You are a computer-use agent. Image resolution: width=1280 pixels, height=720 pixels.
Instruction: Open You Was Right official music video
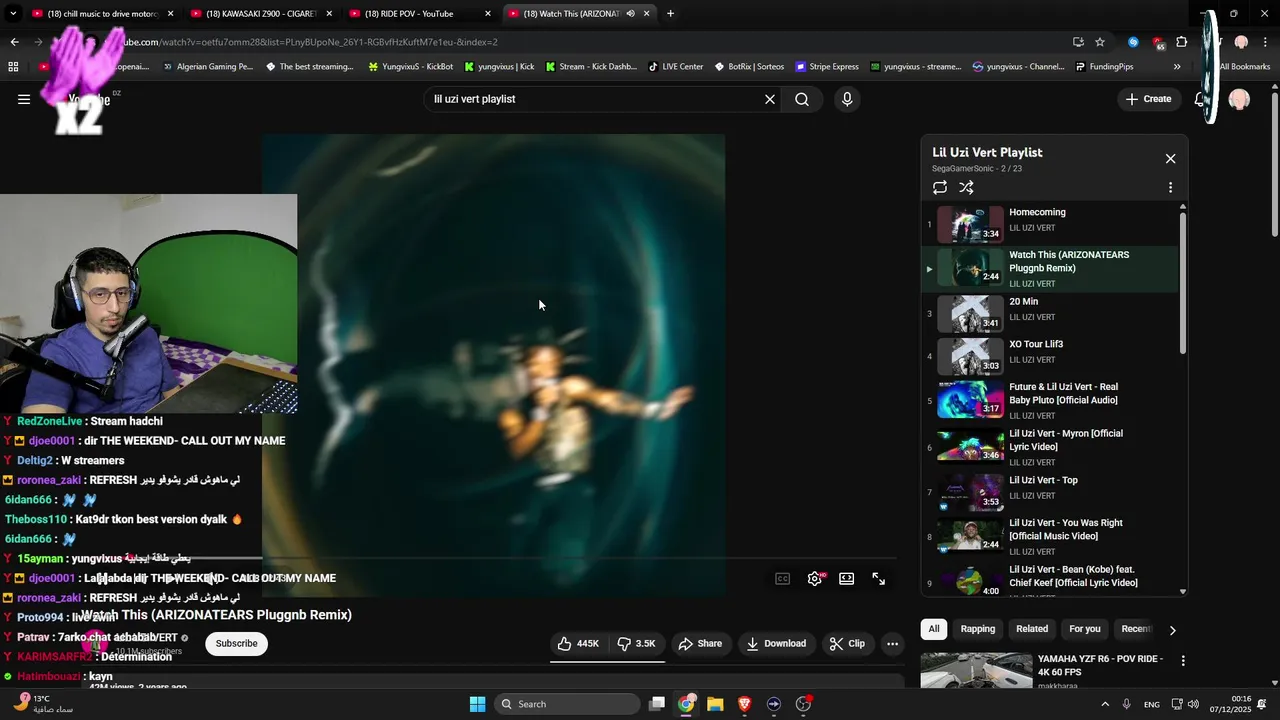1050,536
